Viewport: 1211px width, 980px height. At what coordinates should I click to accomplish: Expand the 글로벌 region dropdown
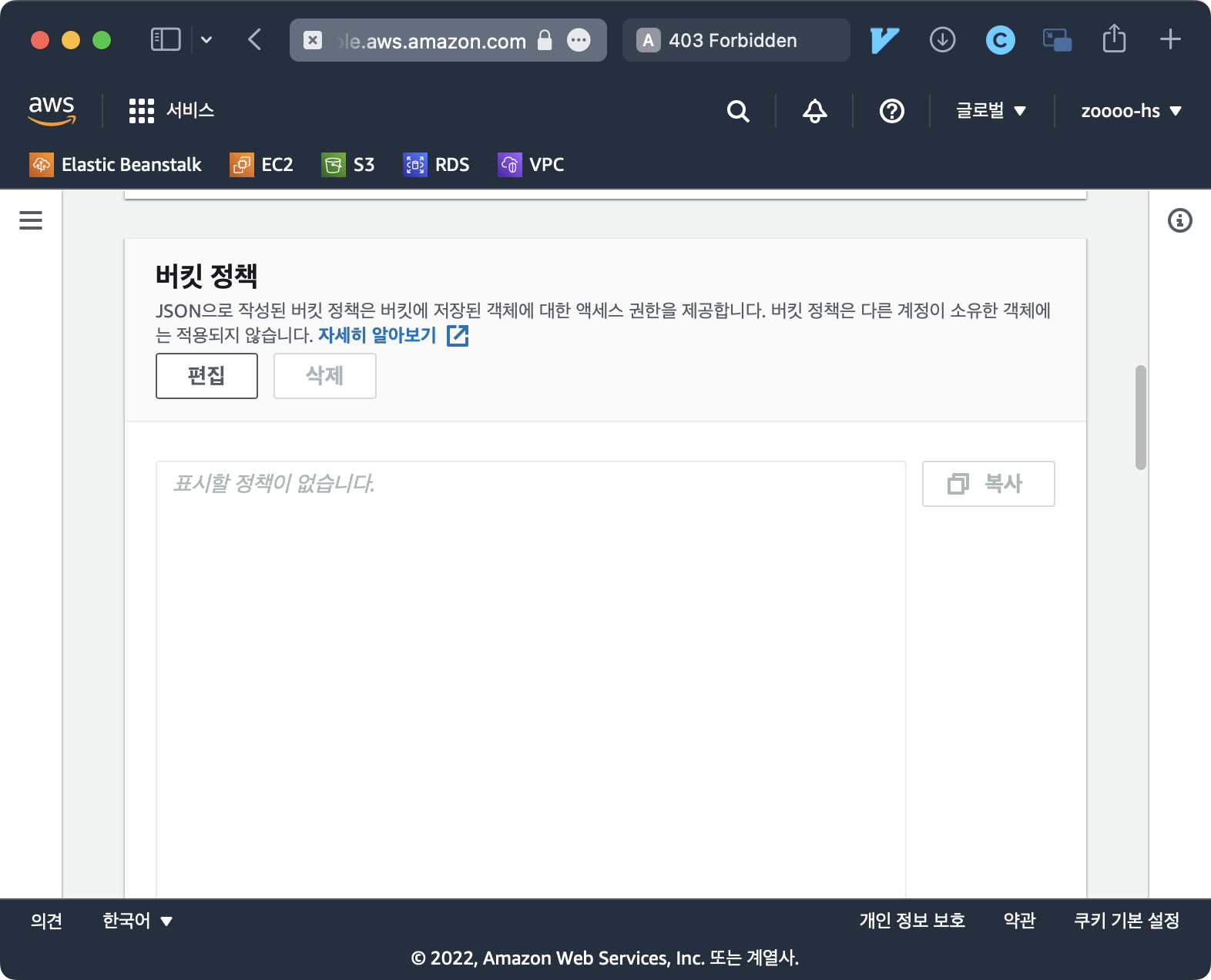(991, 111)
